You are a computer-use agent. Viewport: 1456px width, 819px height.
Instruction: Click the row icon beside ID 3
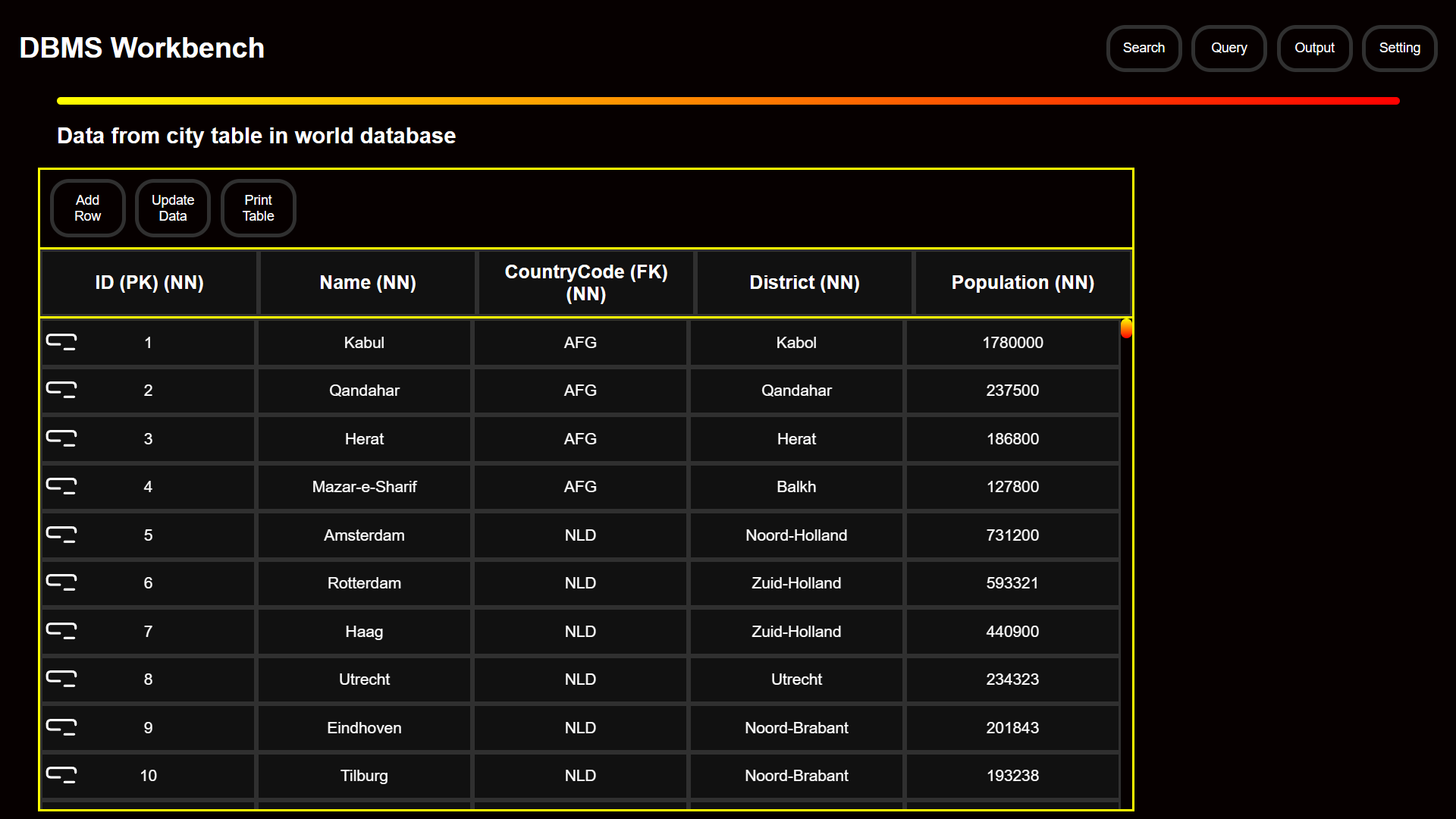[61, 438]
